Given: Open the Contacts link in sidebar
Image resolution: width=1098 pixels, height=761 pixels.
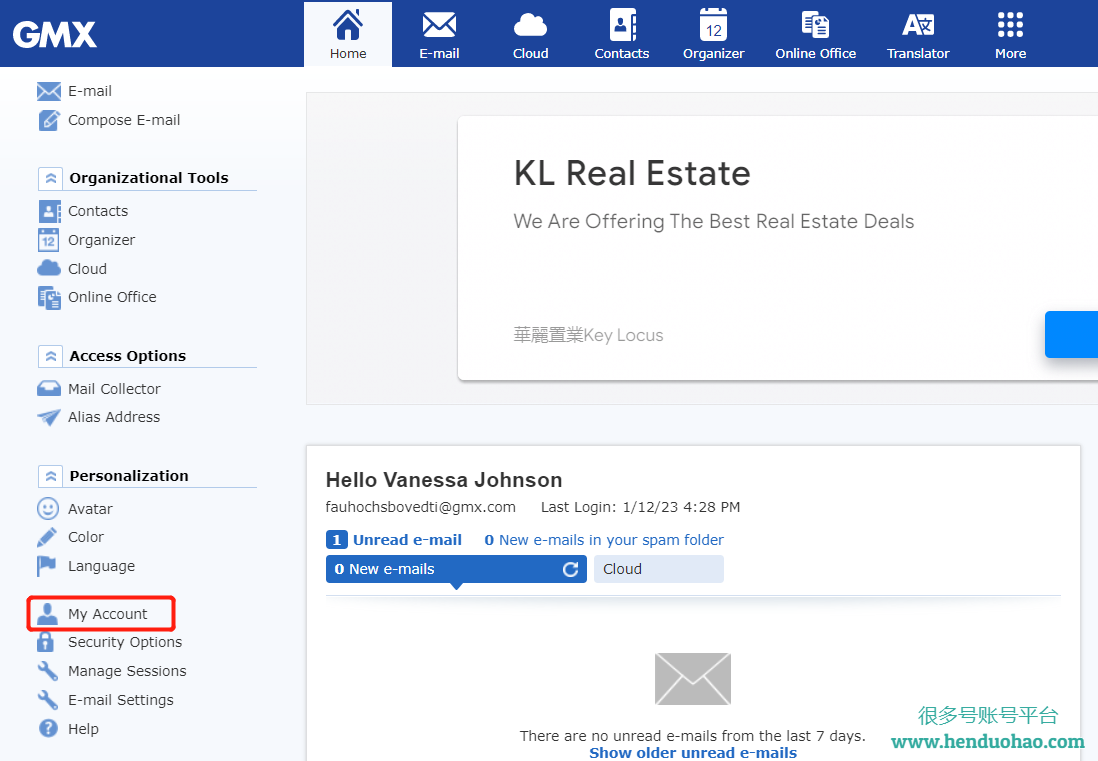Looking at the screenshot, I should coord(98,211).
